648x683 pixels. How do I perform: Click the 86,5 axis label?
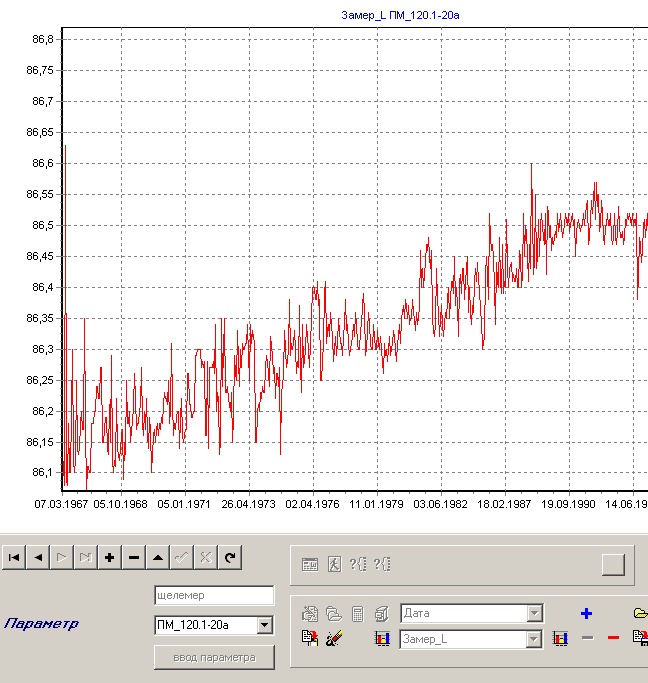click(x=43, y=225)
